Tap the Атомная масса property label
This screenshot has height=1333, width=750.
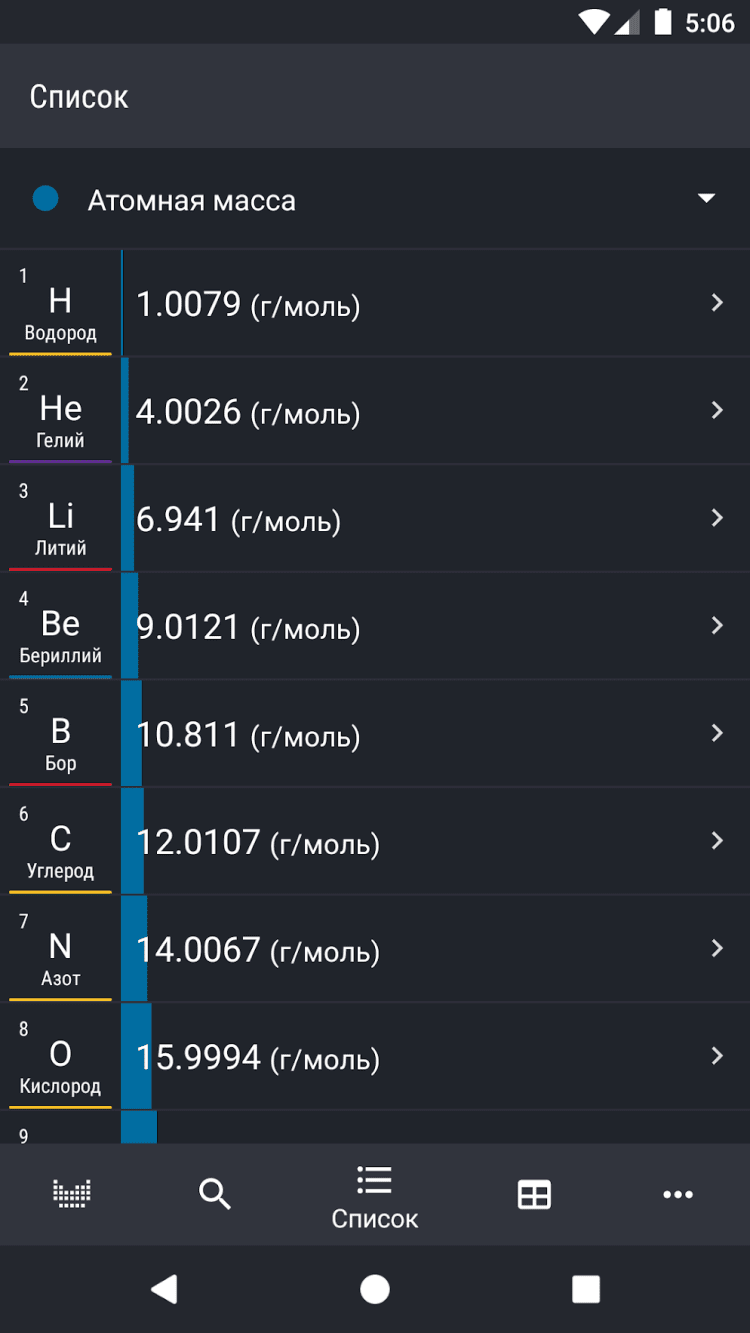click(x=192, y=201)
